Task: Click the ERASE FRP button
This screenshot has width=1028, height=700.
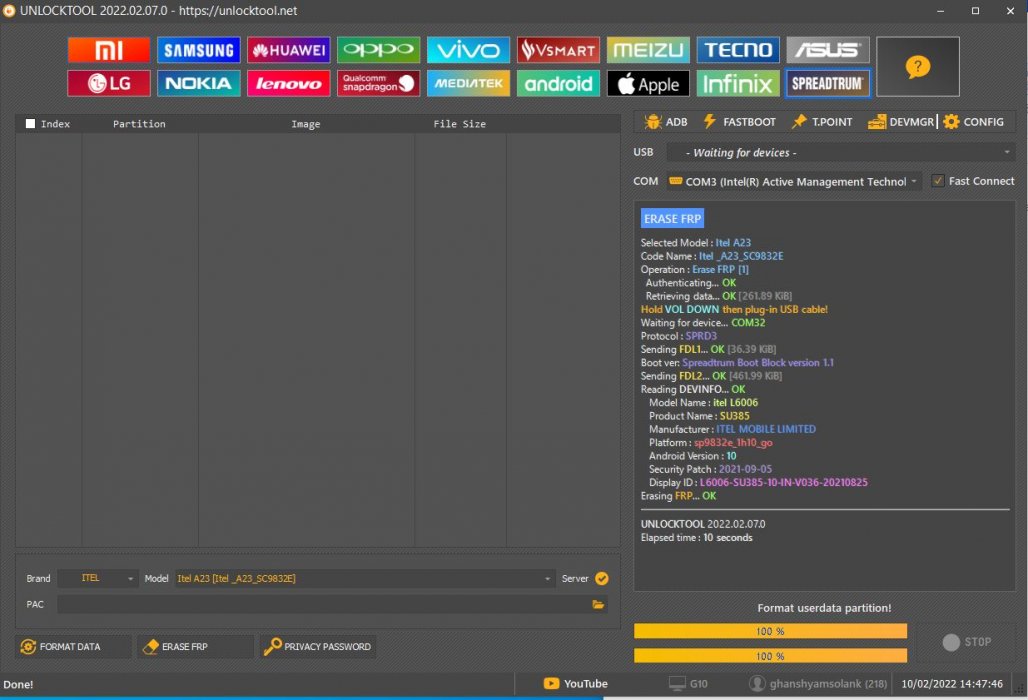Action: pos(195,646)
